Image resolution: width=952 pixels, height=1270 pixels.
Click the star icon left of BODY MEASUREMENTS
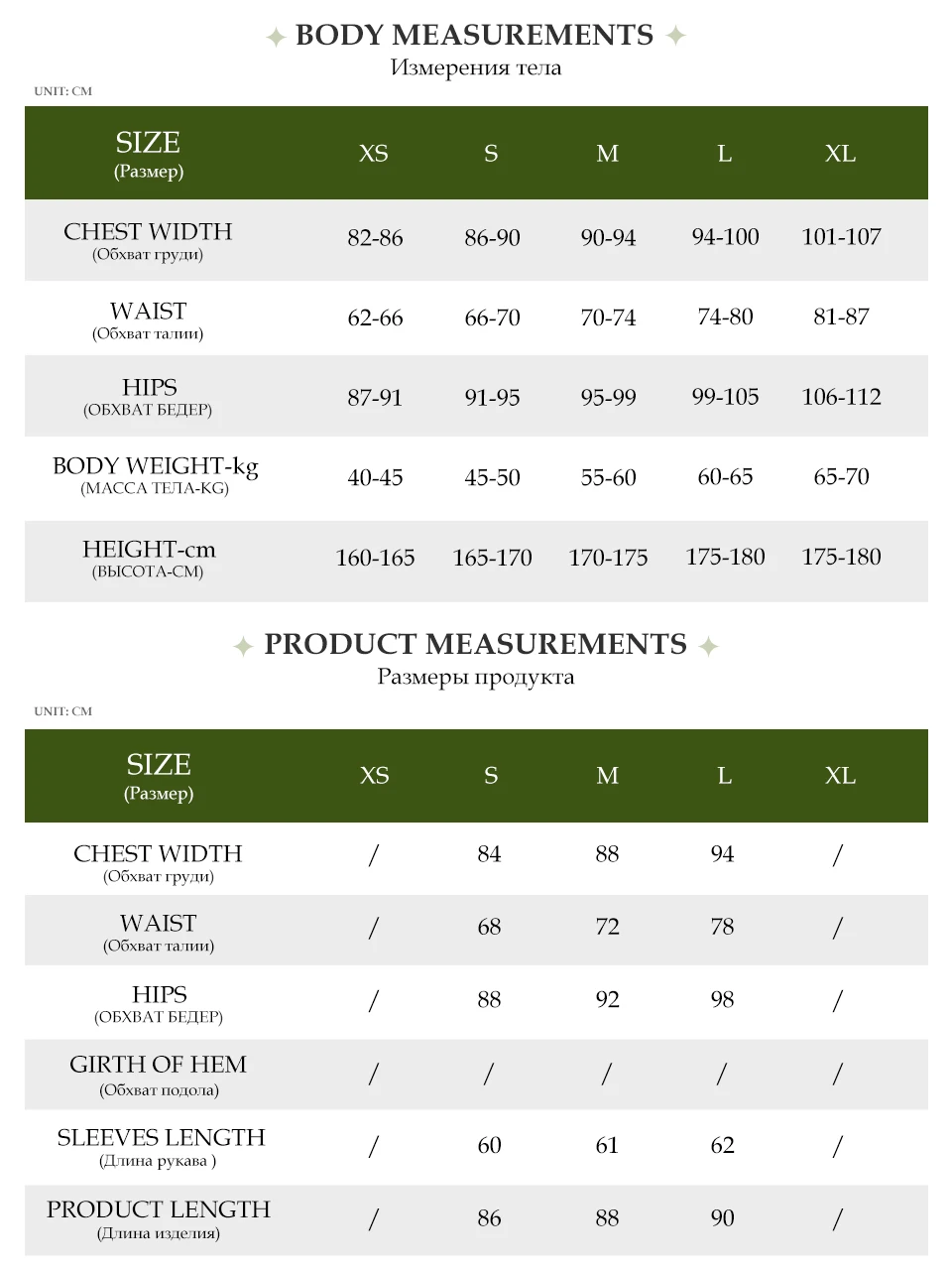pyautogui.click(x=276, y=38)
